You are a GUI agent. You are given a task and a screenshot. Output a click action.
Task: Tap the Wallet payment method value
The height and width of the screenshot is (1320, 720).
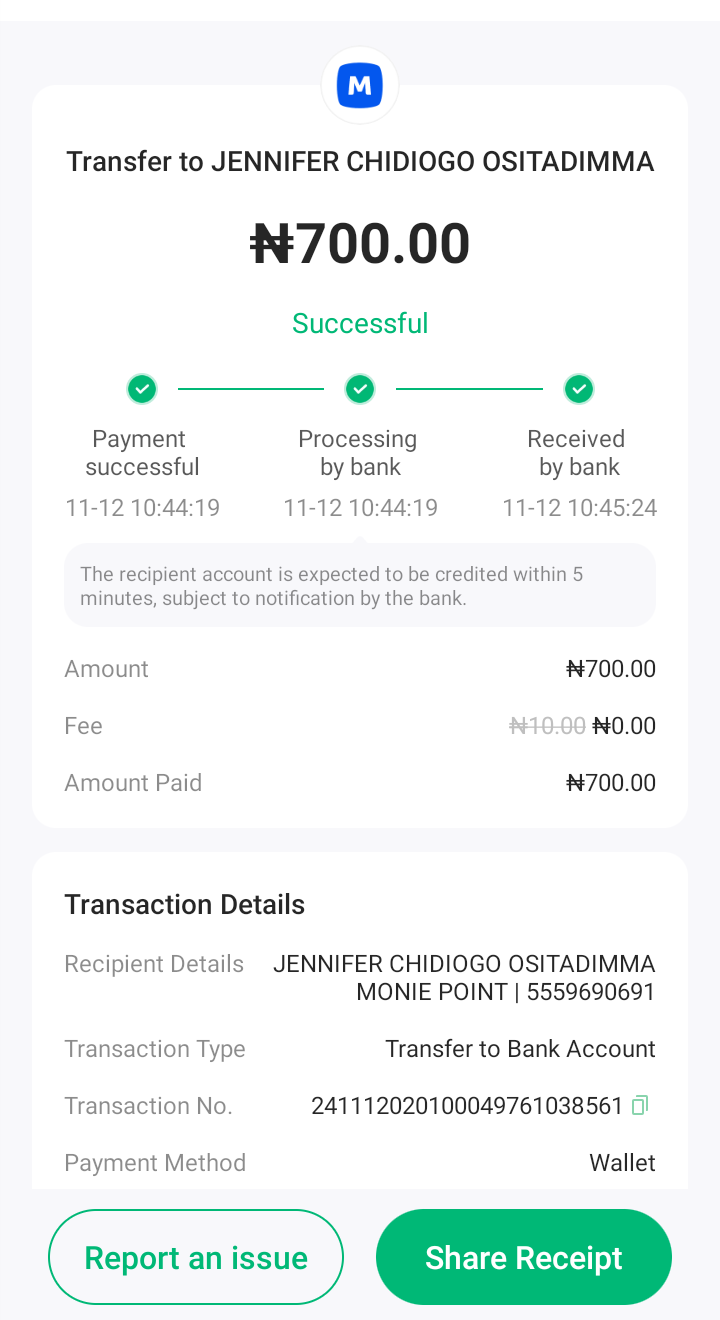pyautogui.click(x=622, y=1163)
